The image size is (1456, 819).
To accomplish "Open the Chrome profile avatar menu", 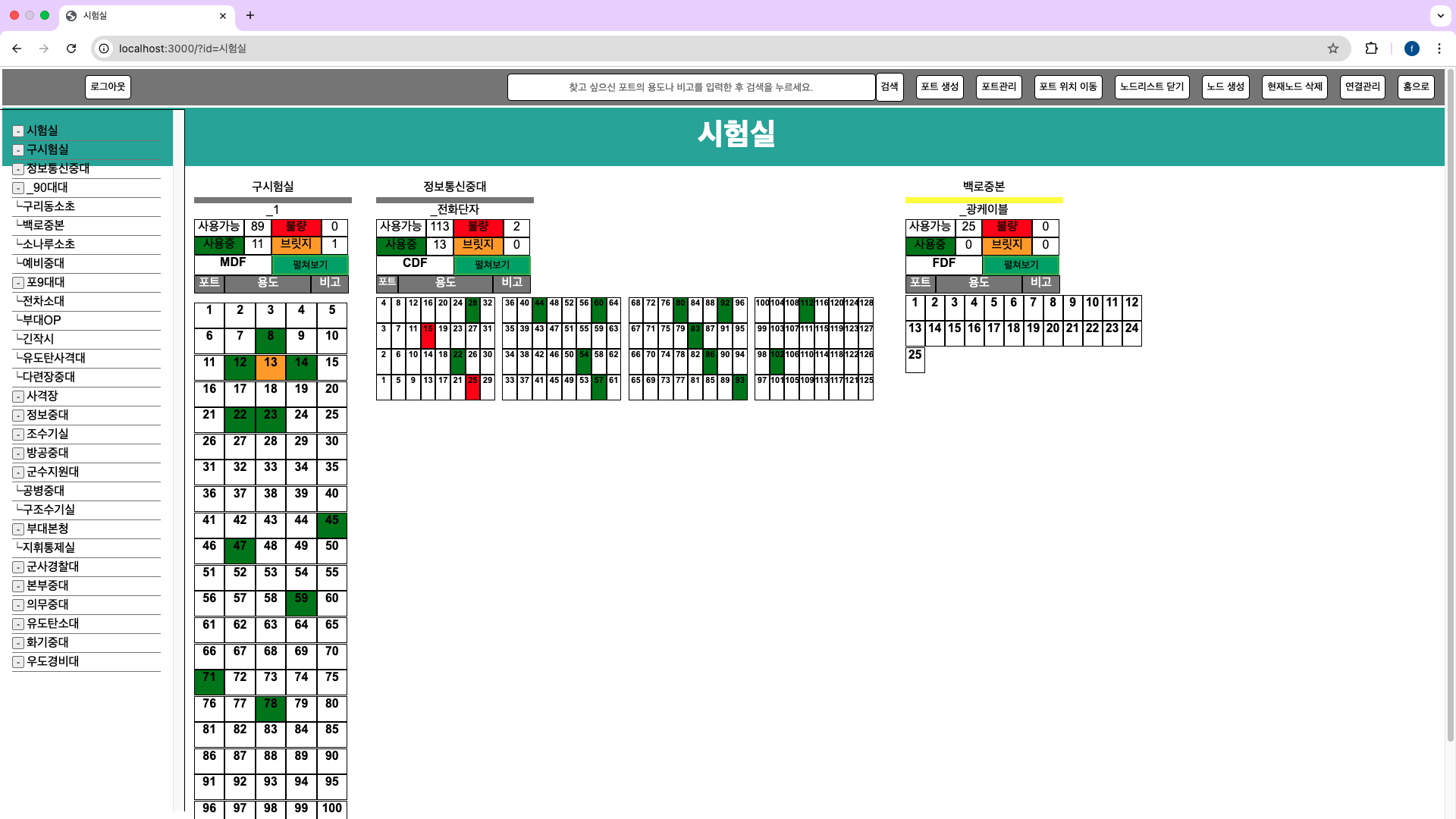I will click(1412, 49).
